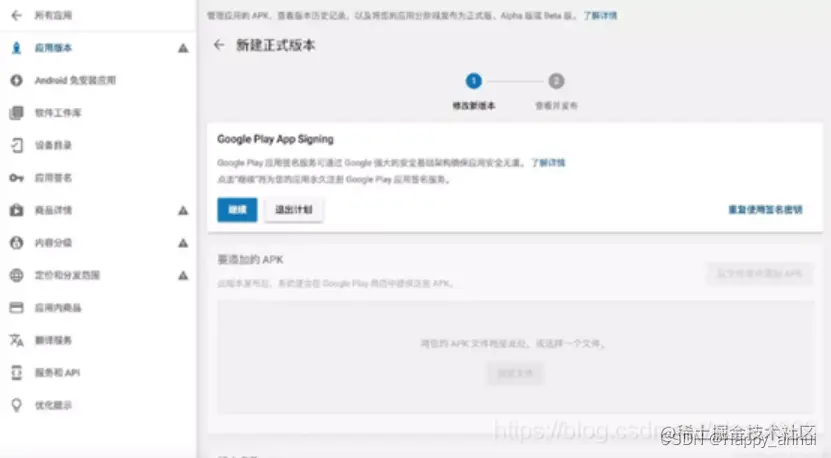Click the 新建正式版本 page title
Viewport: 831px width, 458px height.
[276, 46]
